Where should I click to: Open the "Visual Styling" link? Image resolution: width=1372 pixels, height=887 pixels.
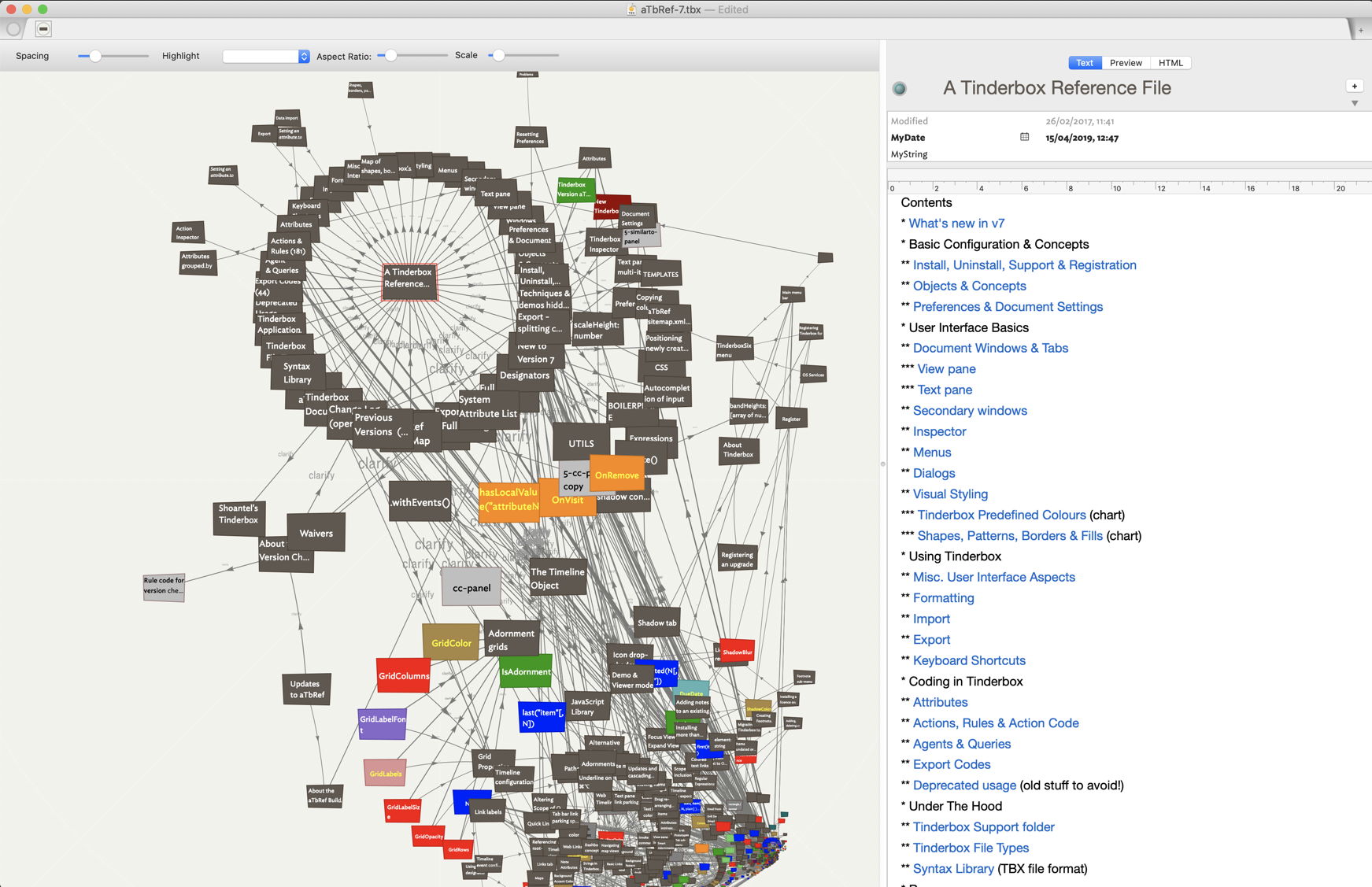coord(950,494)
